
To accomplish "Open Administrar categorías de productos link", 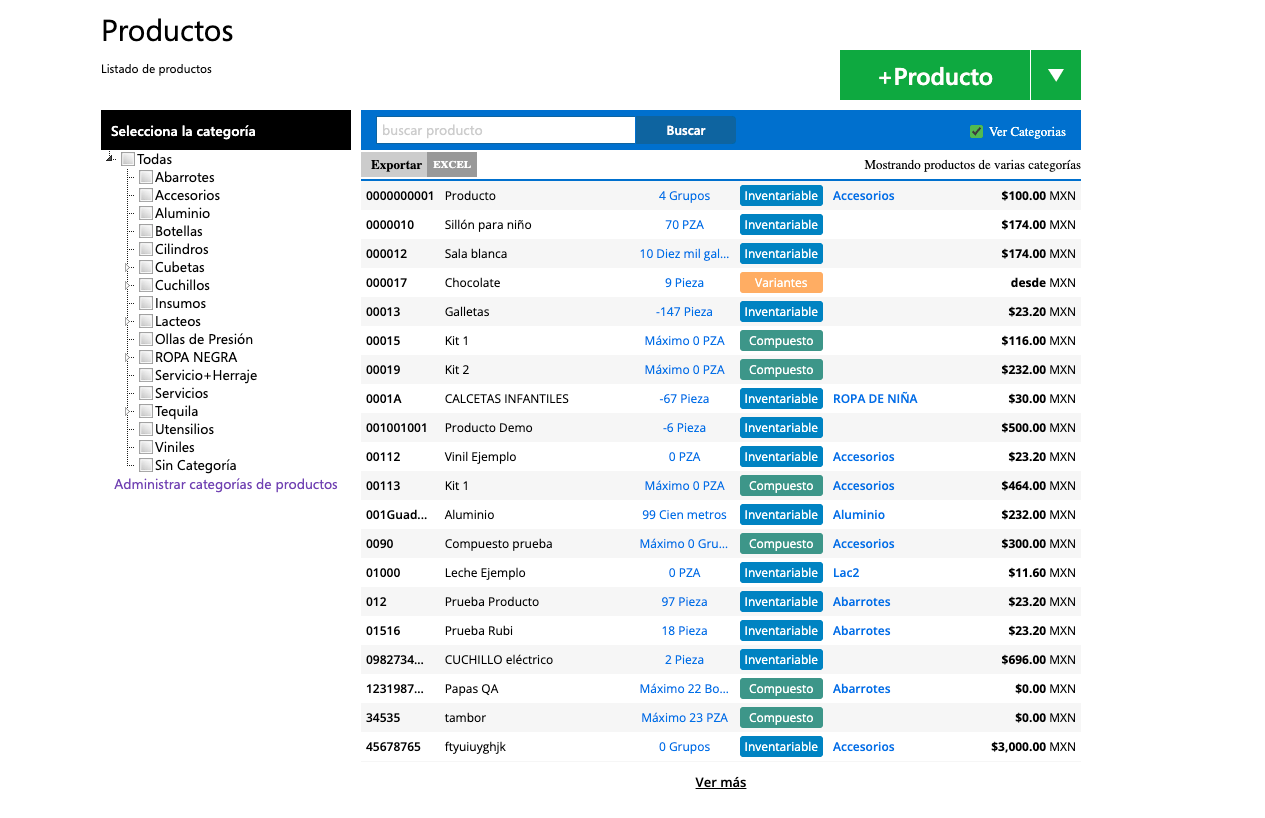I will click(x=226, y=484).
